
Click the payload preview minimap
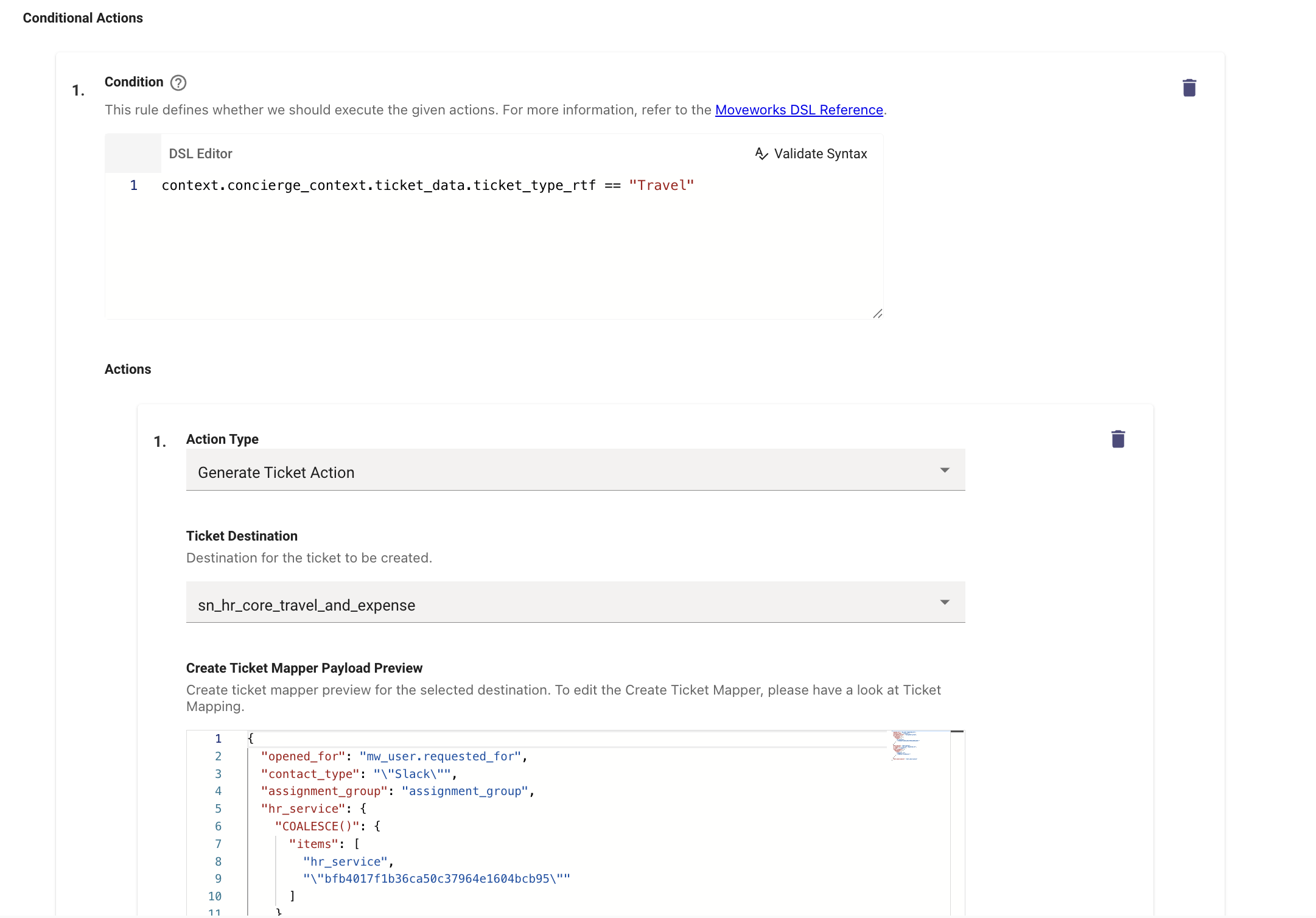[x=906, y=746]
